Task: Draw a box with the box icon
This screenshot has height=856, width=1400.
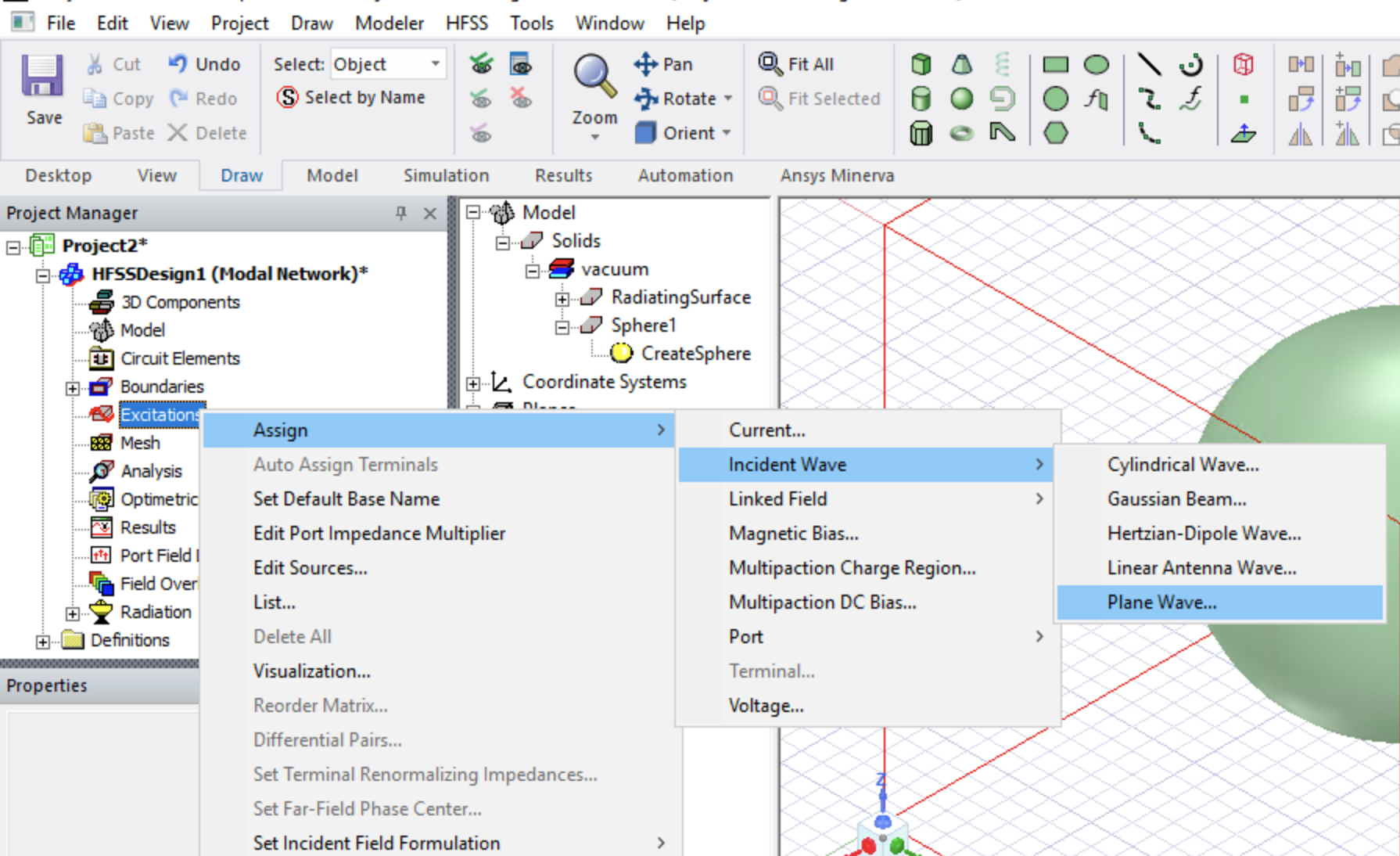Action: pos(921,64)
